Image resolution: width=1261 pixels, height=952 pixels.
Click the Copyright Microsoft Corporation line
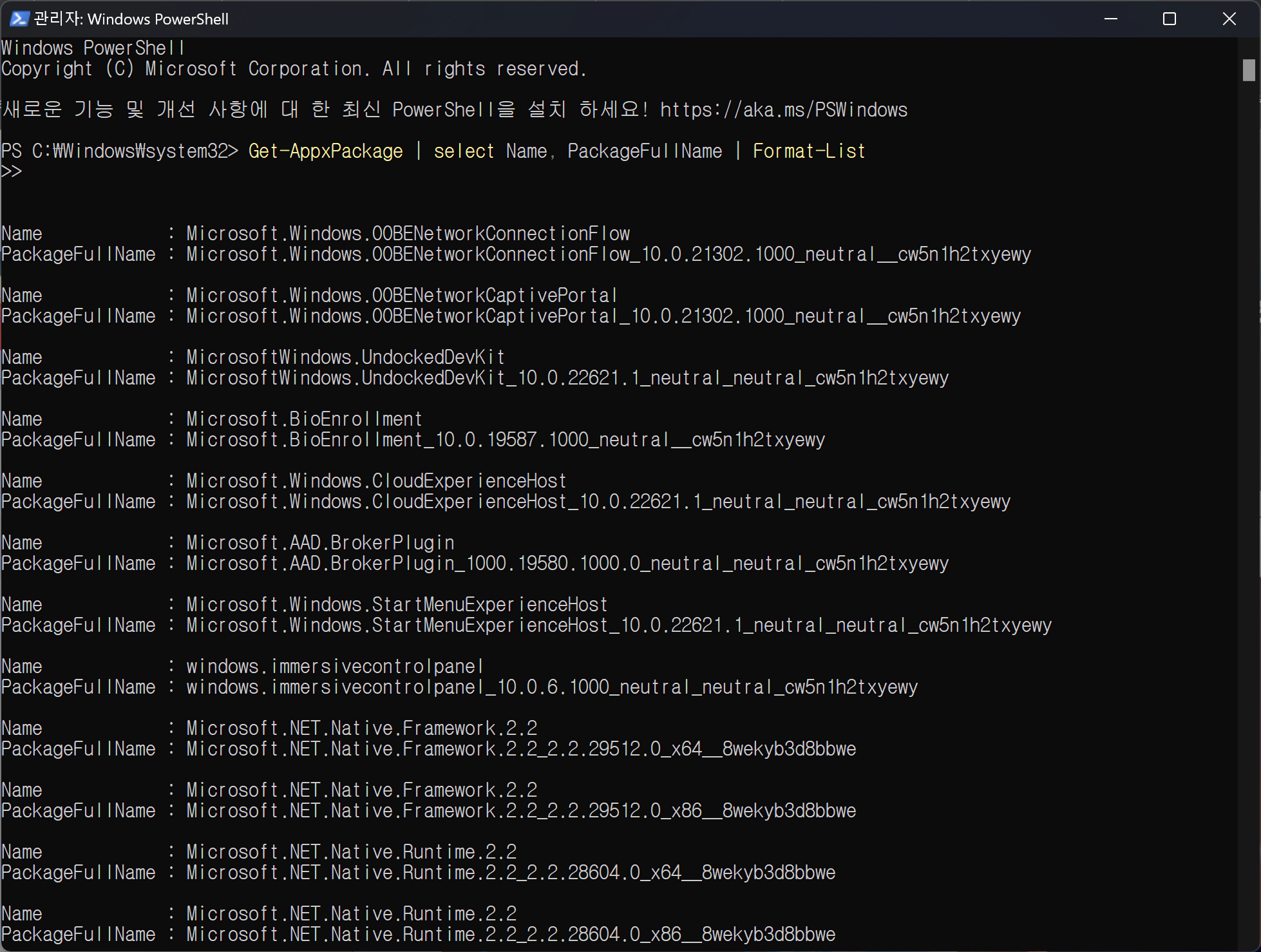(x=294, y=68)
